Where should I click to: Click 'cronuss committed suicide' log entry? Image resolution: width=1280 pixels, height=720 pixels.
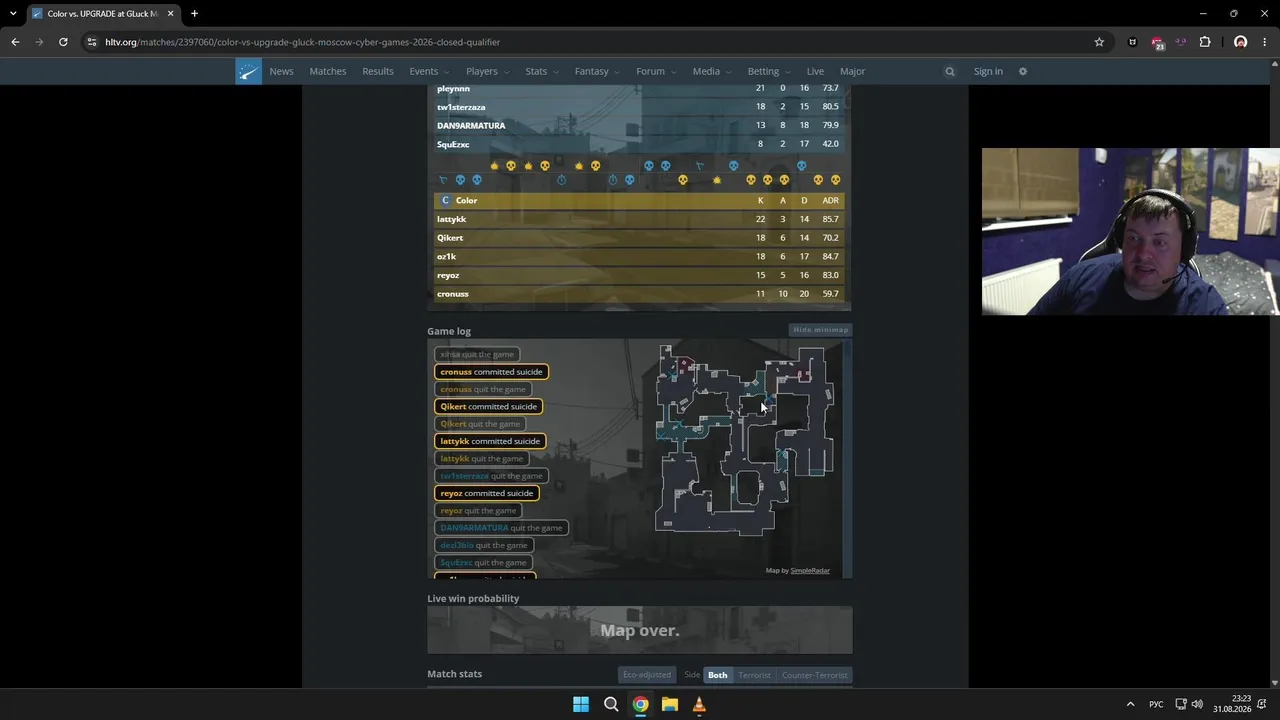tap(491, 372)
